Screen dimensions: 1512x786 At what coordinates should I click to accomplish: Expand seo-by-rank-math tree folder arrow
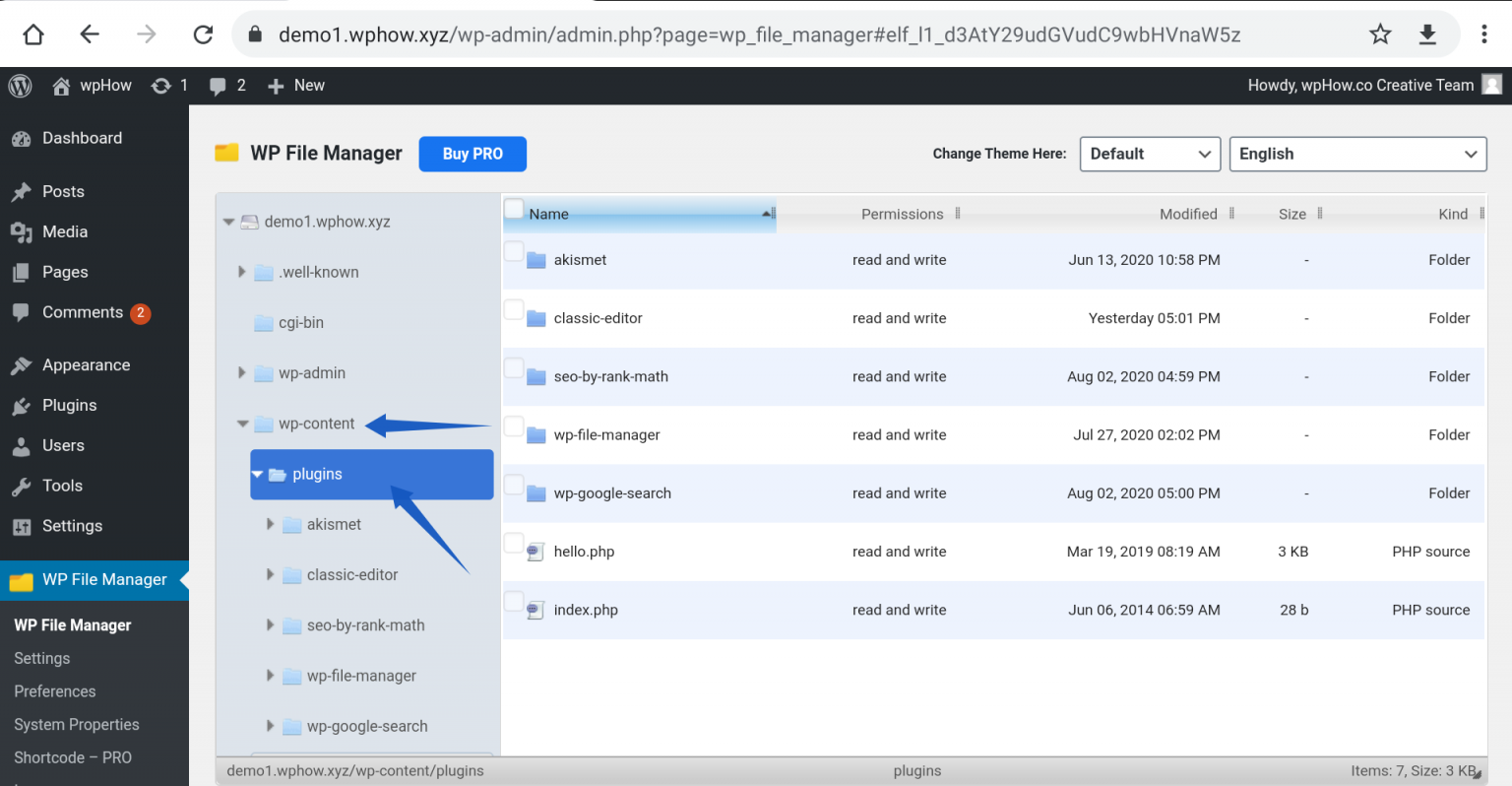(271, 625)
